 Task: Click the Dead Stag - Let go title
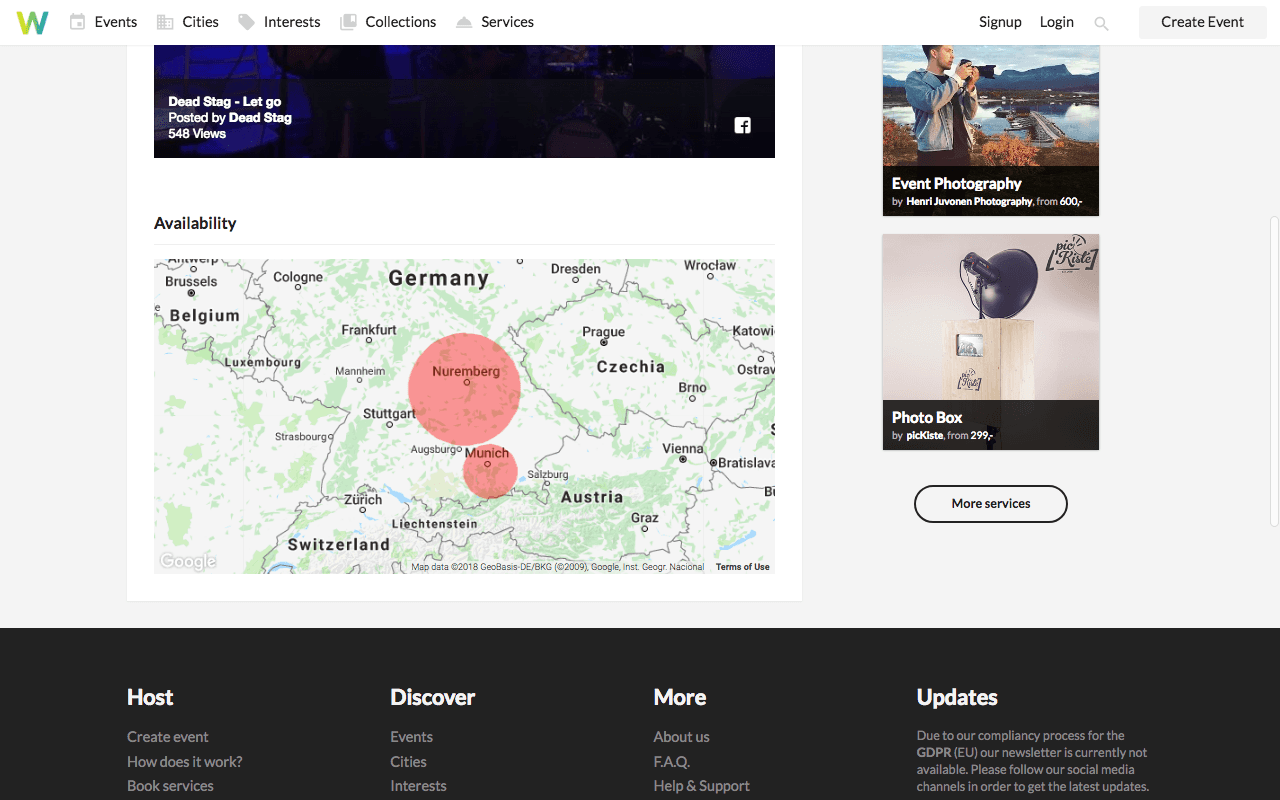225,101
